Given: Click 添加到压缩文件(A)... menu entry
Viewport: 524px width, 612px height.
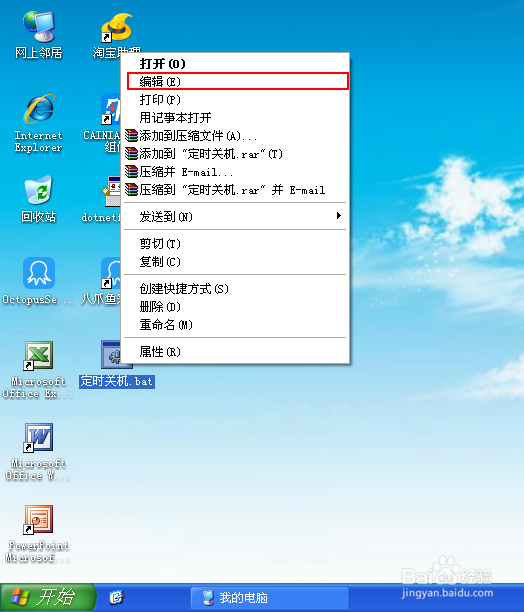Looking at the screenshot, I should point(235,135).
